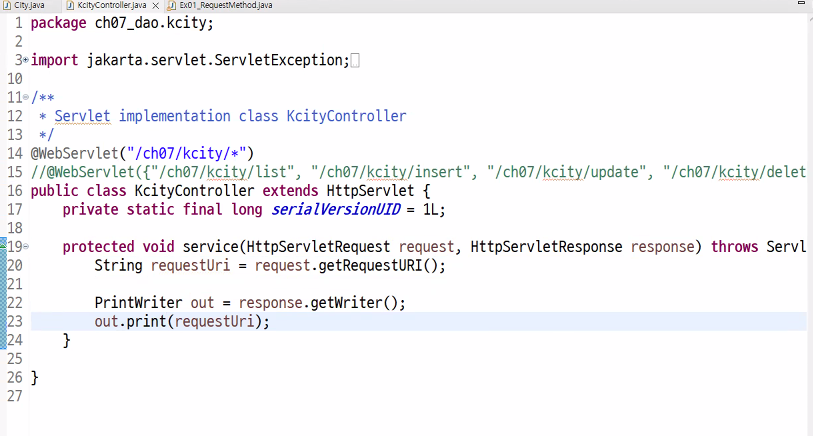The image size is (813, 436).
Task: Click the "/ch07/kcity/*" string literal
Action: tap(187, 153)
